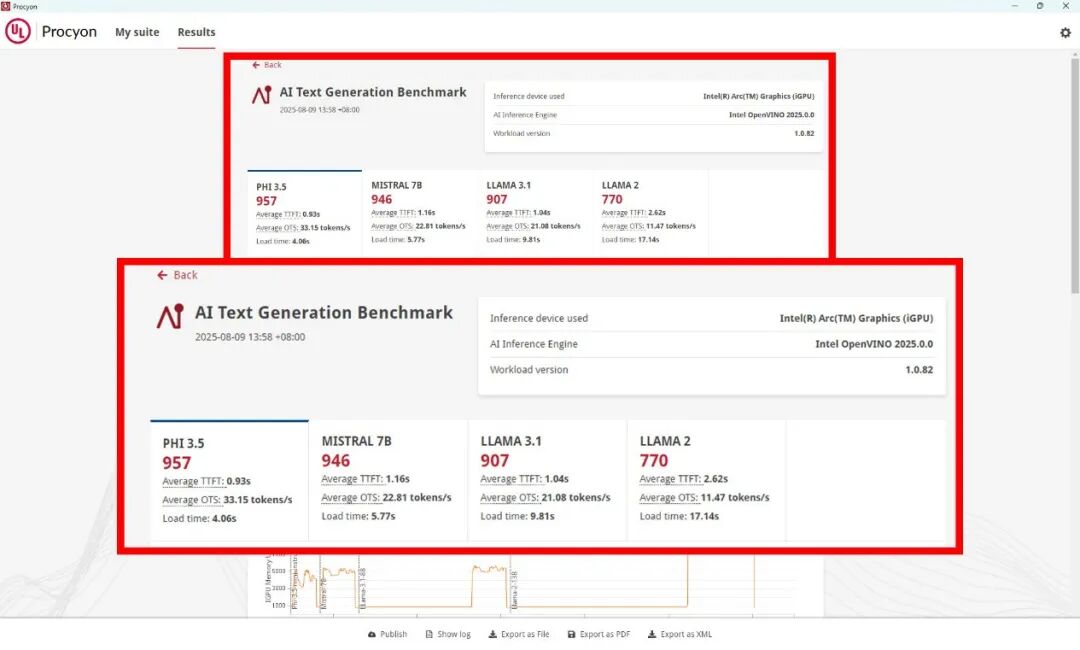Click the UL Procyon logo
This screenshot has height=650, width=1080.
pos(18,32)
